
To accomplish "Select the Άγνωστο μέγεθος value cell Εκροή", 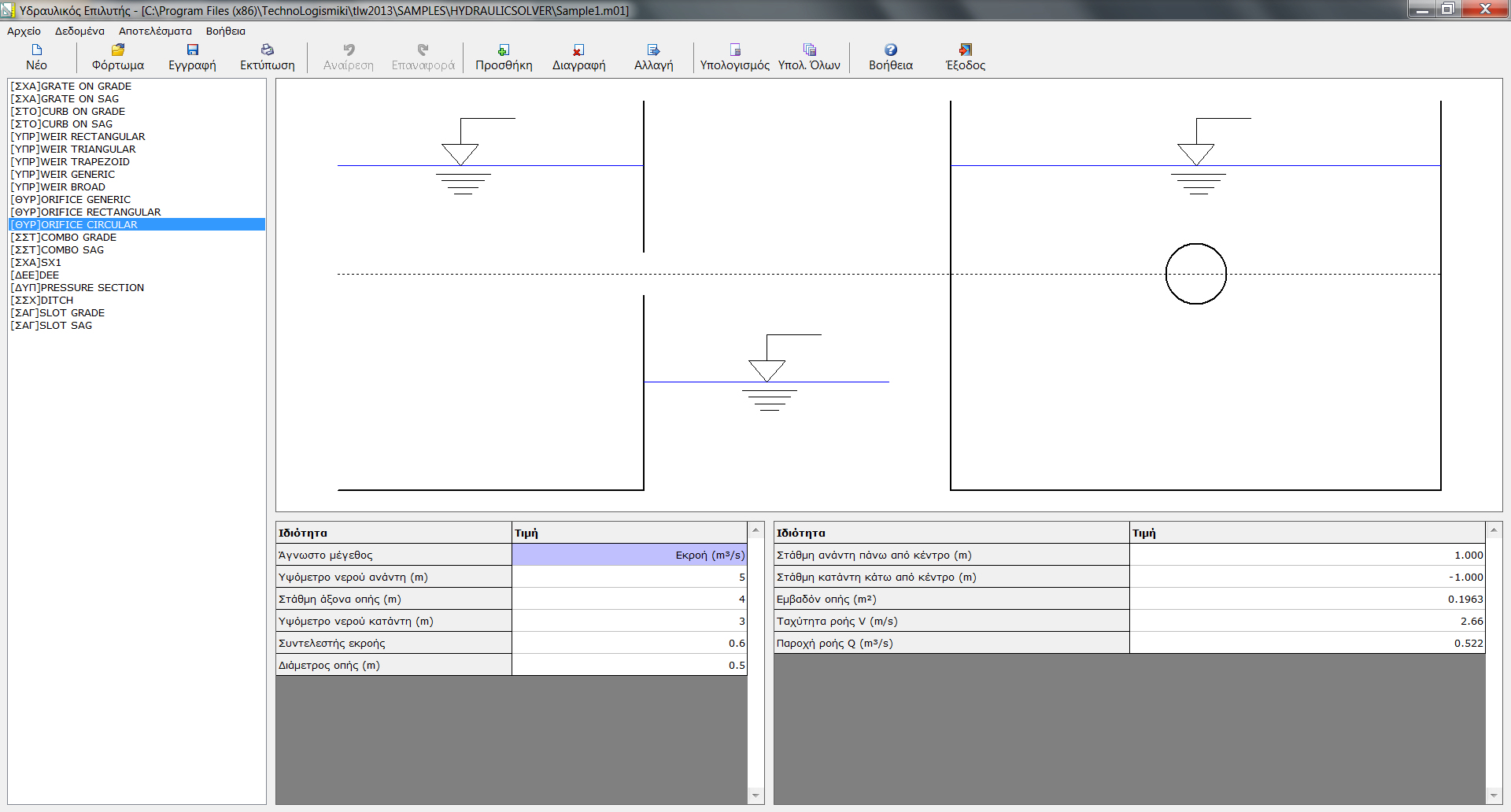I will (629, 555).
